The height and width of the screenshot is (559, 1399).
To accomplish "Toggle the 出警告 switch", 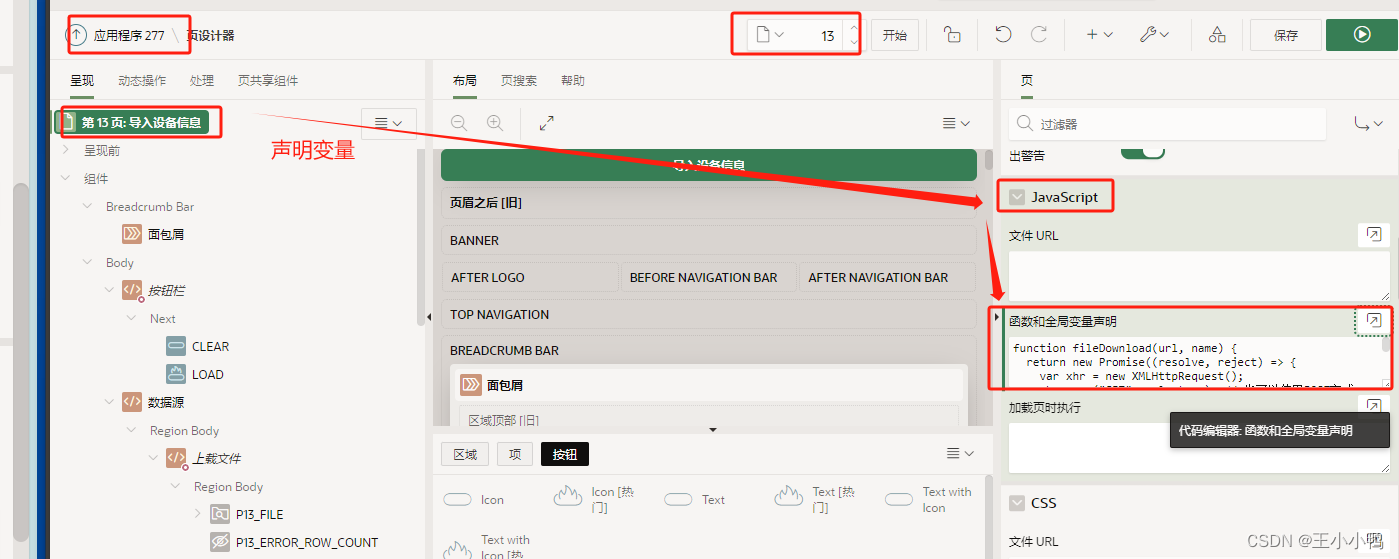I will (1142, 151).
